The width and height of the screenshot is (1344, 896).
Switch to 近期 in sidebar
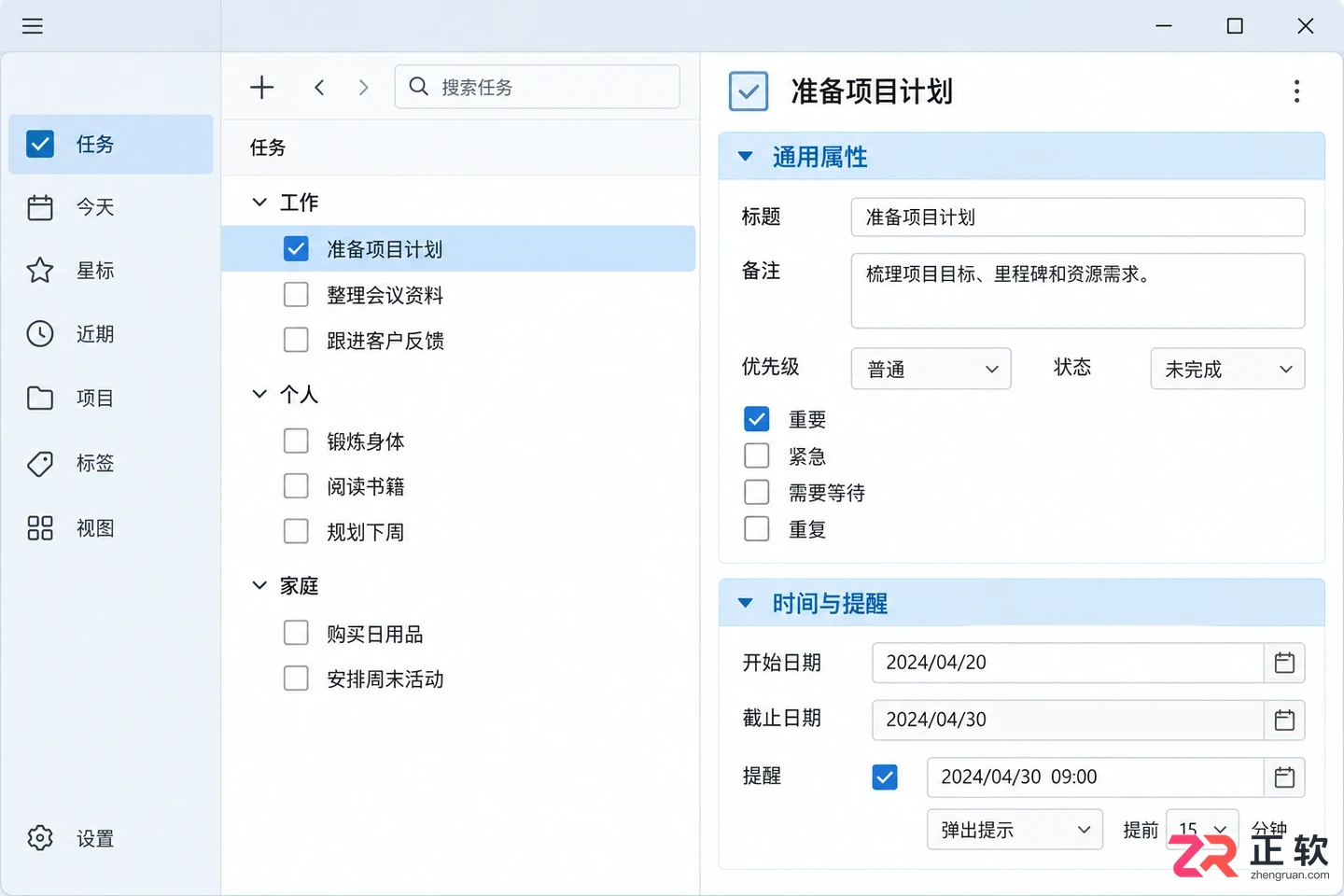[110, 334]
